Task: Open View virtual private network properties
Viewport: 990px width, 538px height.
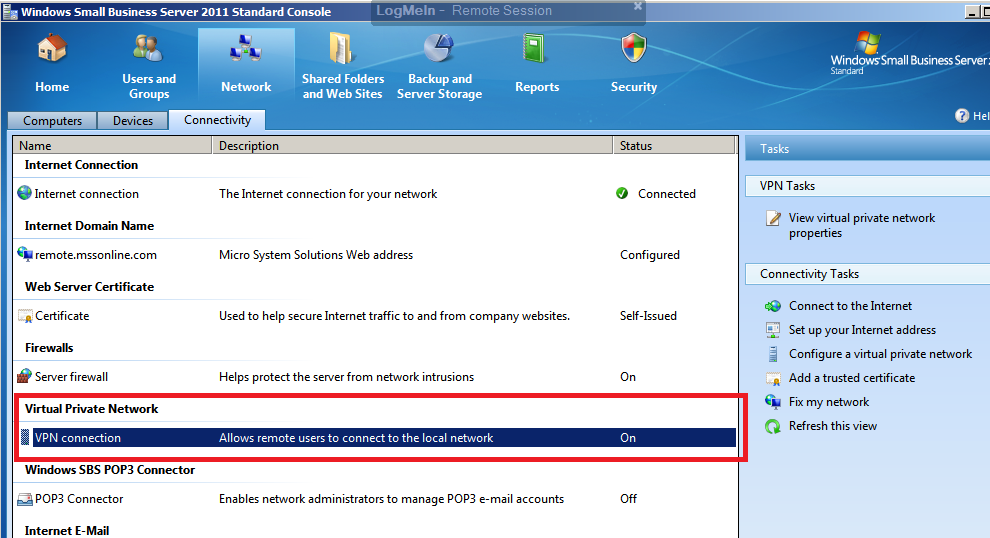Action: pos(861,225)
